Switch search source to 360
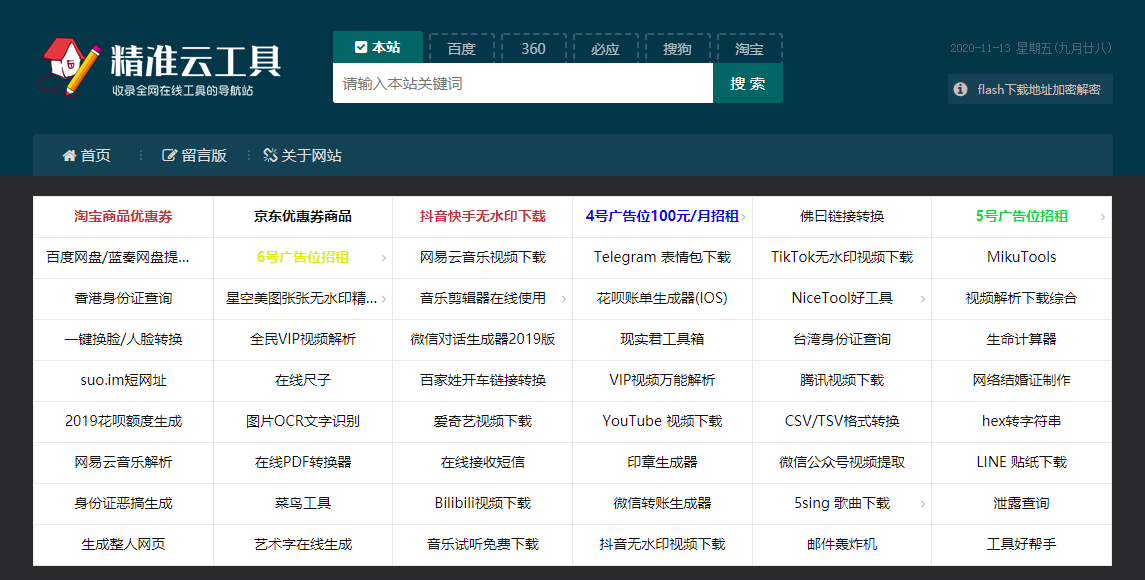Screen dimensions: 1145x580 533,48
